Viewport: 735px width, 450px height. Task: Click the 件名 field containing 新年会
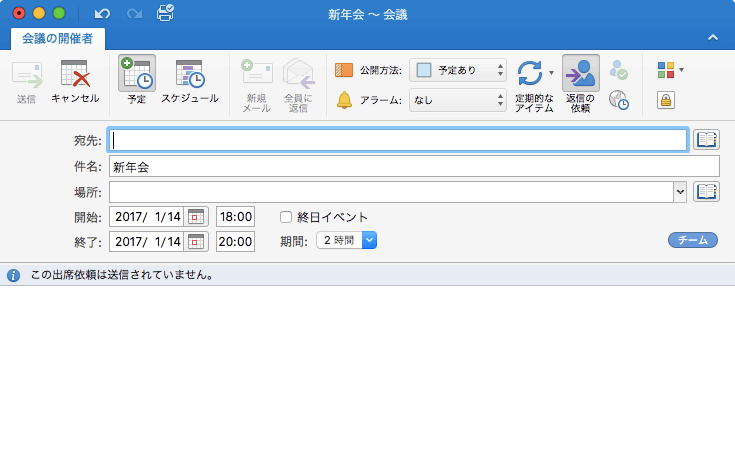pos(414,166)
